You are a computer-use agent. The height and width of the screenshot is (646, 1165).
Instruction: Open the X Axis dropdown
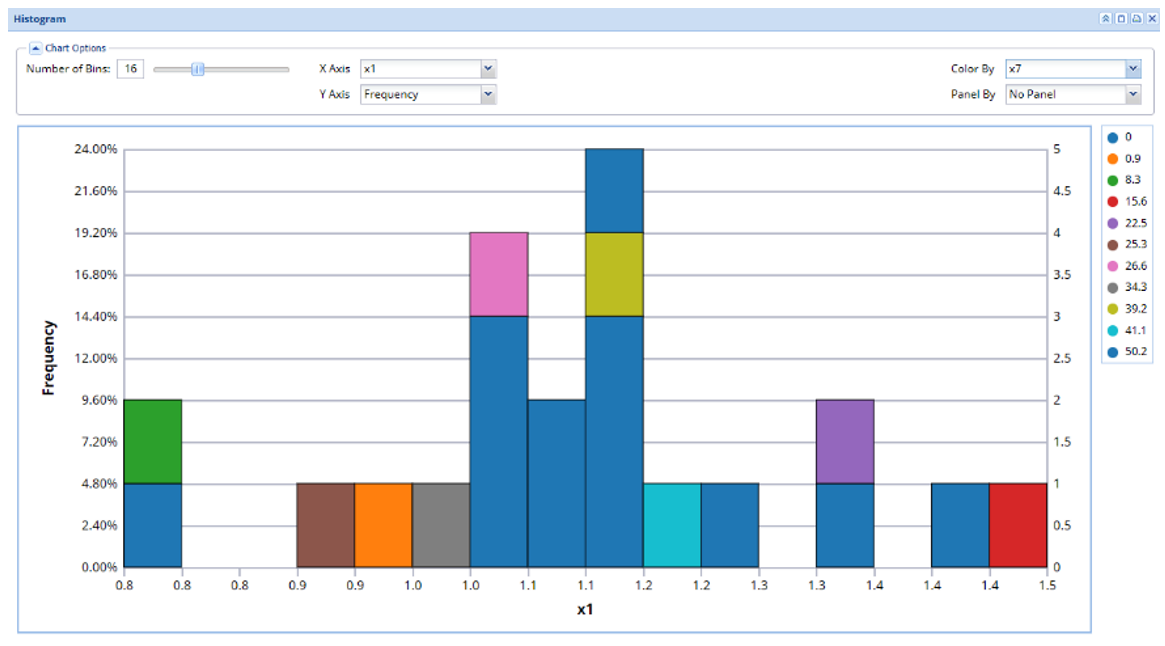point(488,69)
